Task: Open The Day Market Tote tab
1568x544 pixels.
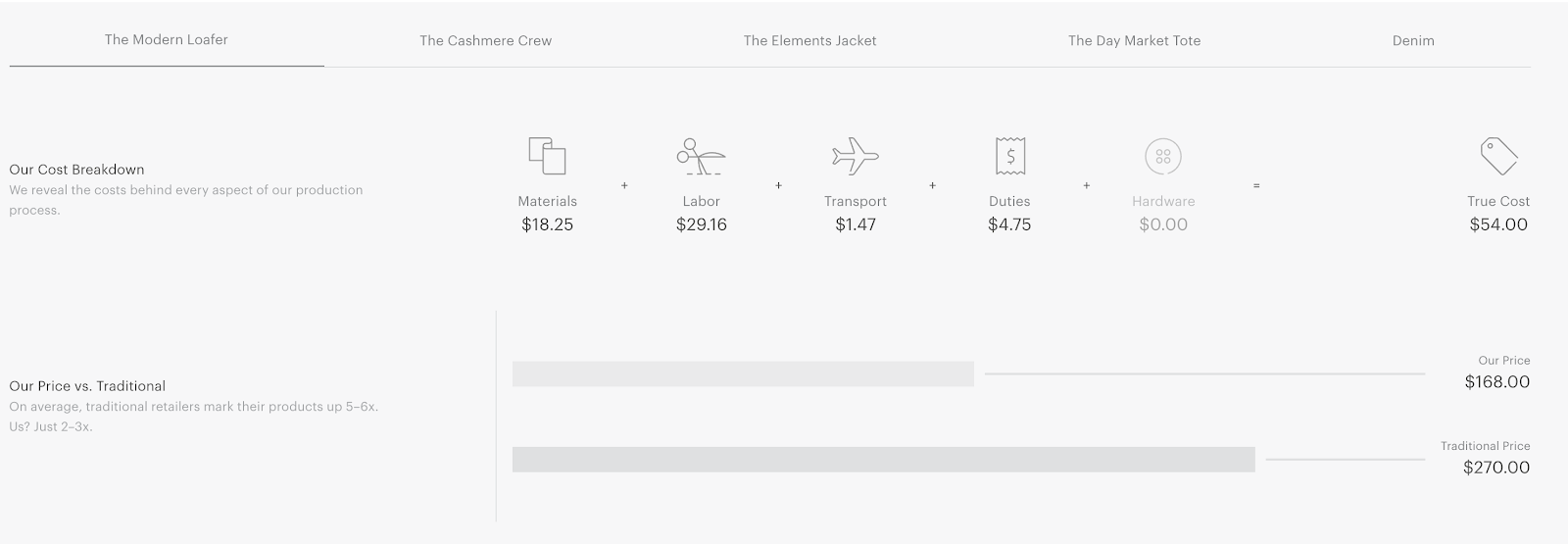Action: tap(1134, 40)
